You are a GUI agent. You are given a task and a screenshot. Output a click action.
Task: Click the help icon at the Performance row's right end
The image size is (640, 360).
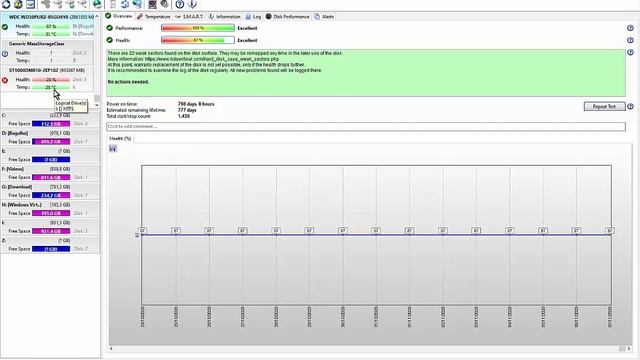[x=630, y=28]
